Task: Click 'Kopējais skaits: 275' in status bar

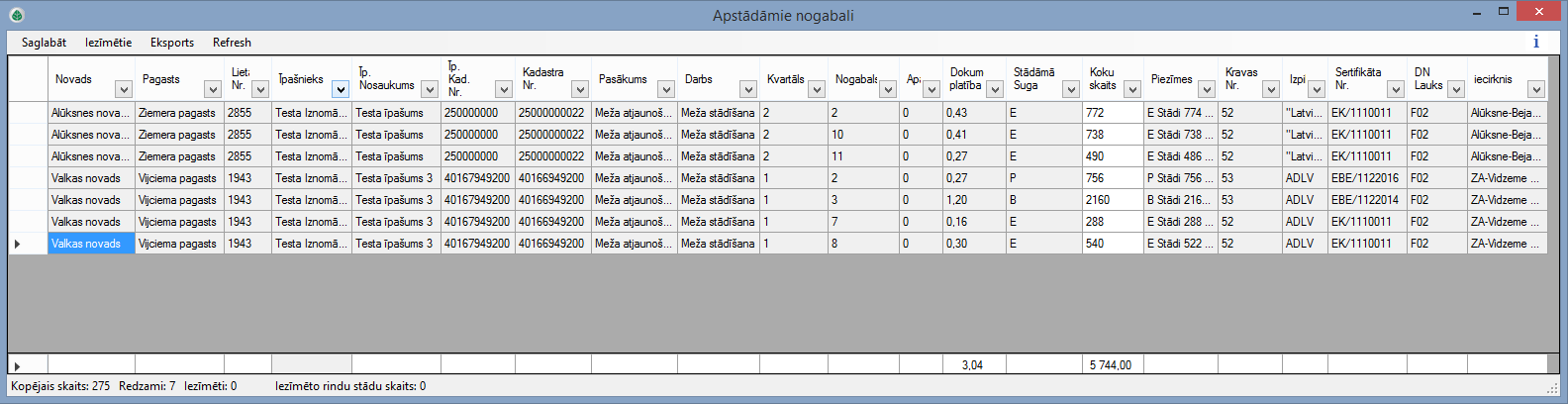Action: (60, 386)
